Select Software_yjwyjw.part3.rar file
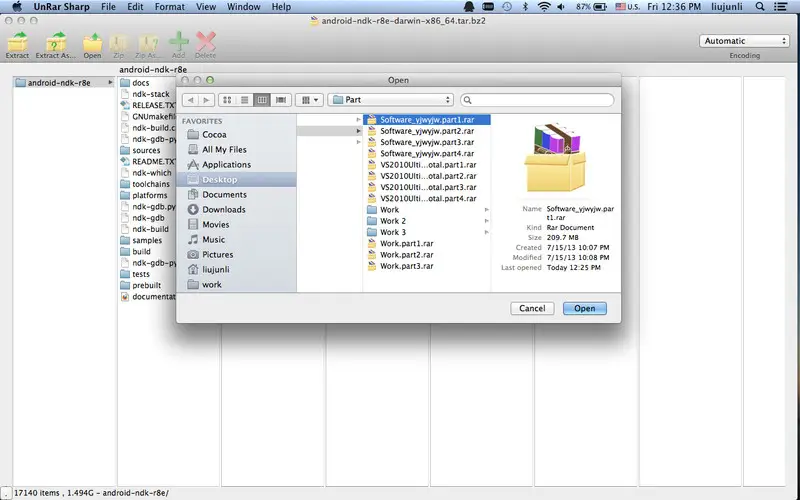This screenshot has width=800, height=500. coord(427,142)
